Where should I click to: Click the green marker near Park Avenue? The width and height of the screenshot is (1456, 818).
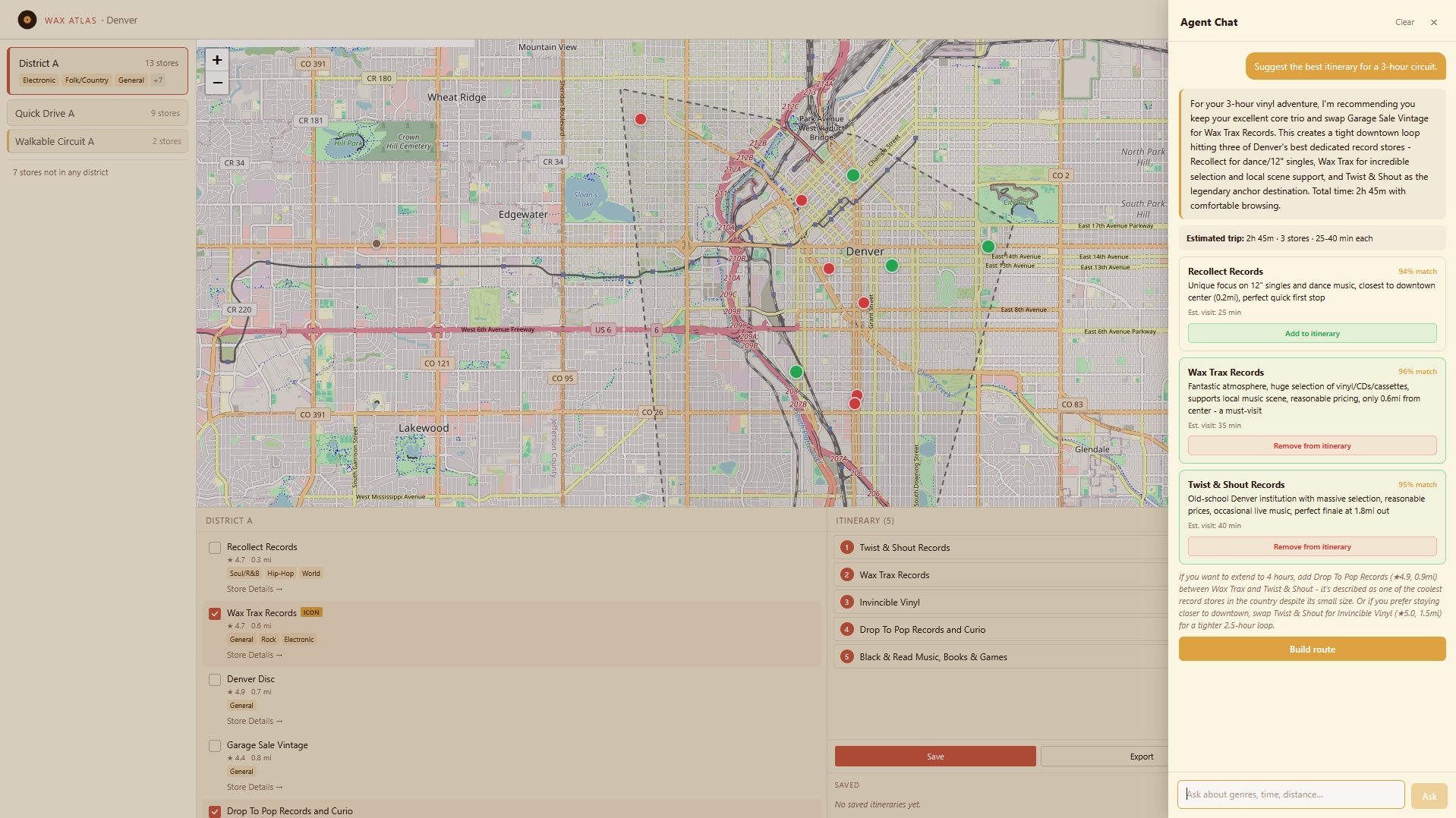pyautogui.click(x=853, y=175)
